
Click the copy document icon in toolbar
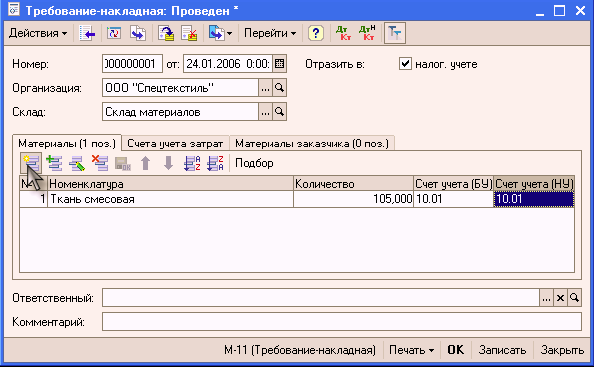(x=138, y=33)
